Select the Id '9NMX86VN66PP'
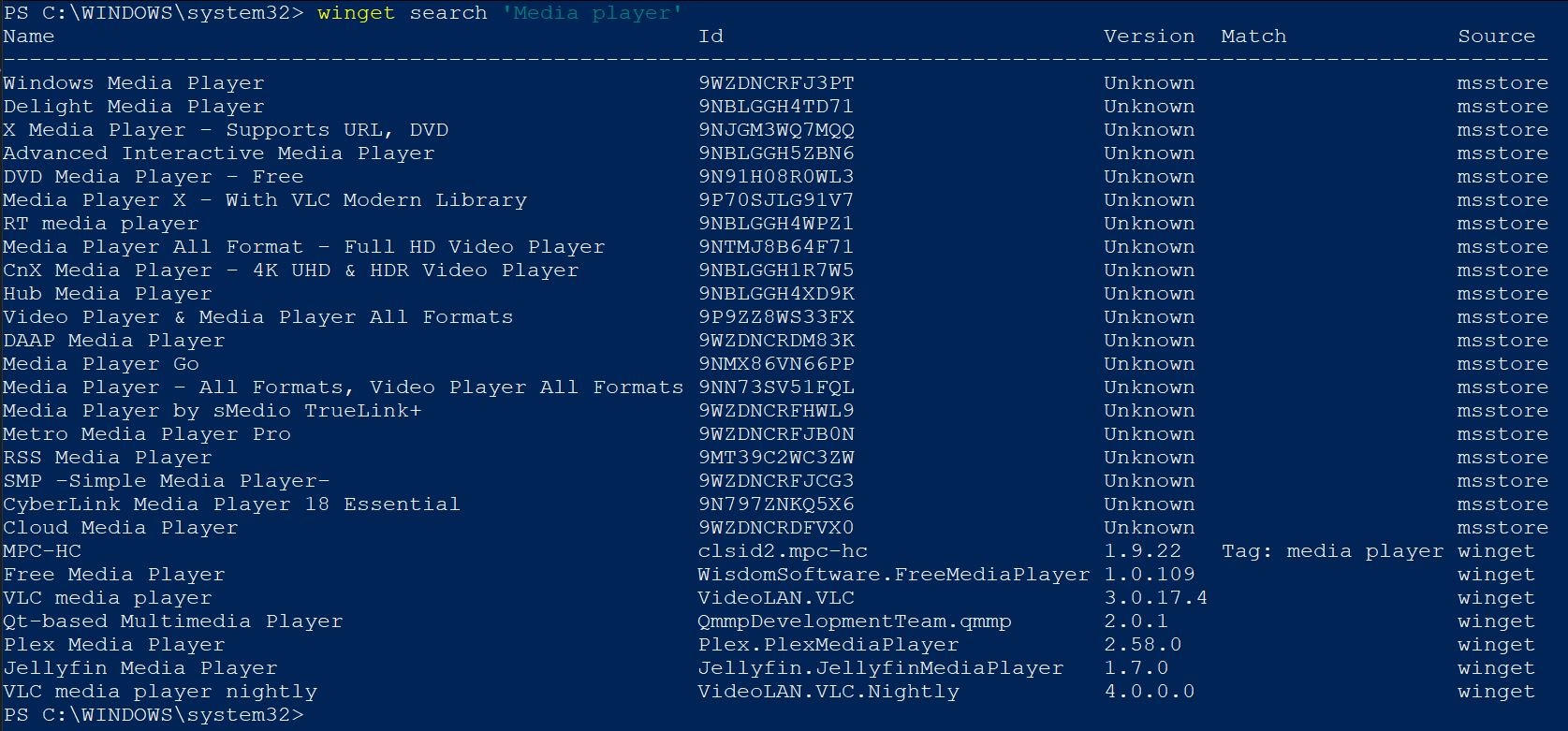The height and width of the screenshot is (731, 1568). 776,364
